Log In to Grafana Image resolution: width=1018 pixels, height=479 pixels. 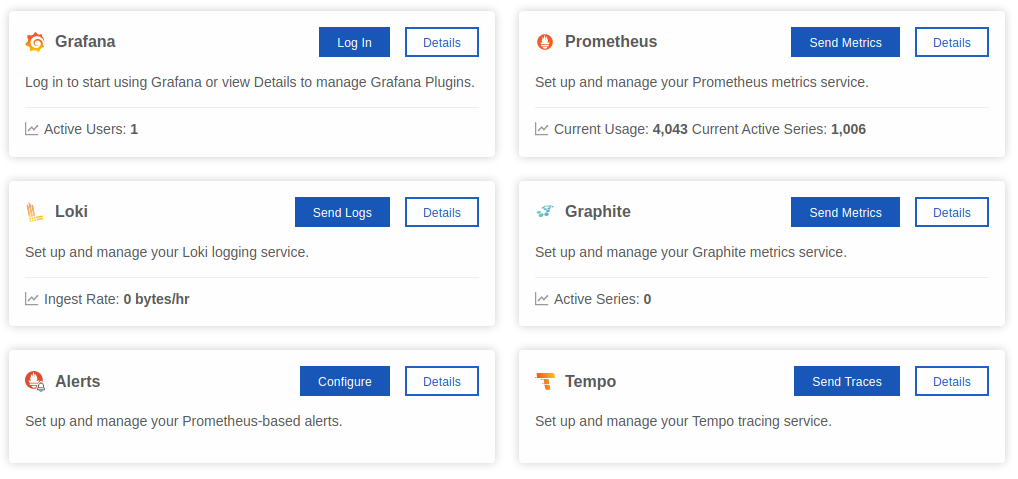pos(354,42)
